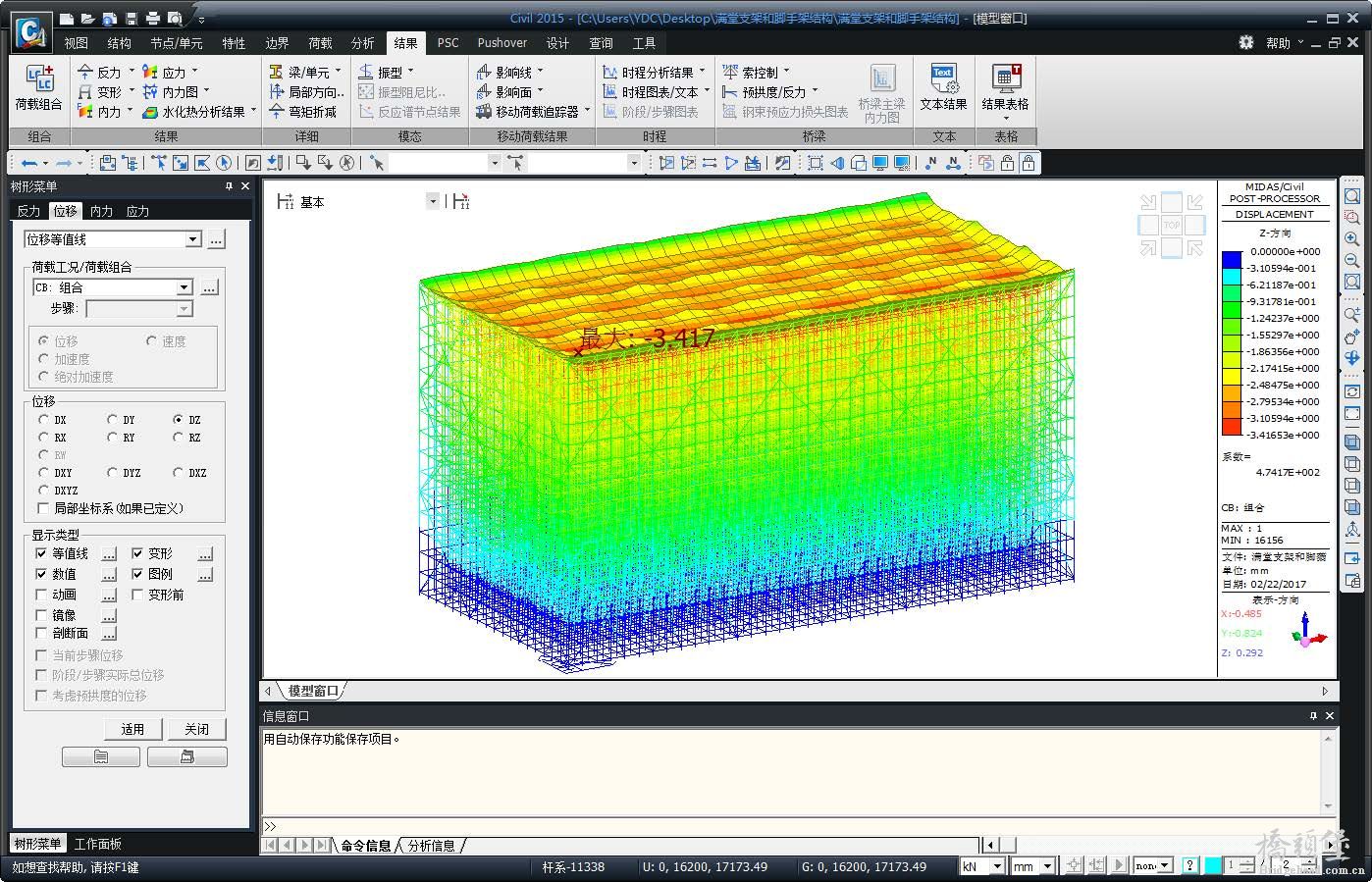Image resolution: width=1372 pixels, height=882 pixels.
Task: Click the red legend color swatch at the bottom of the scale
Action: [x=1232, y=427]
